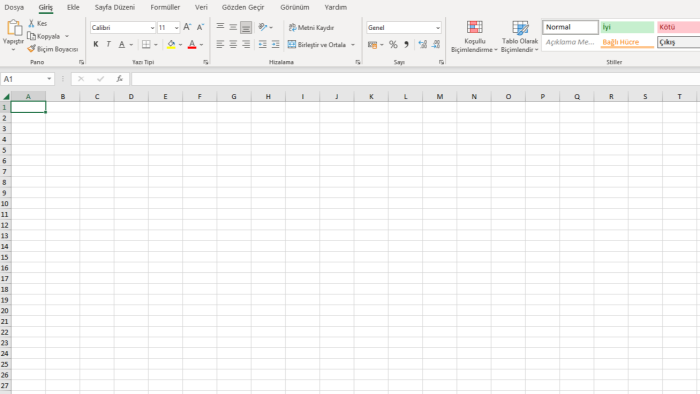
Task: Click Birleştir ve Ortala merge button
Action: (x=317, y=45)
